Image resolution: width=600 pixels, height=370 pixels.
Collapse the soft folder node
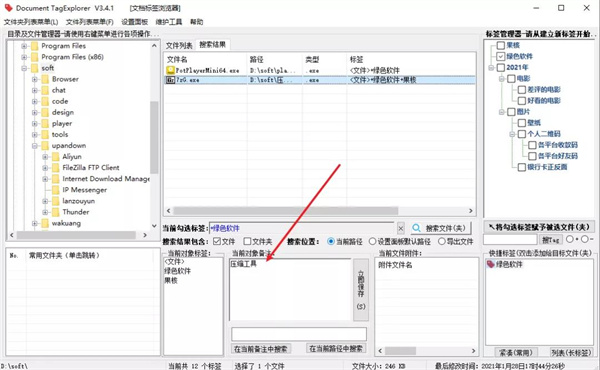24,68
